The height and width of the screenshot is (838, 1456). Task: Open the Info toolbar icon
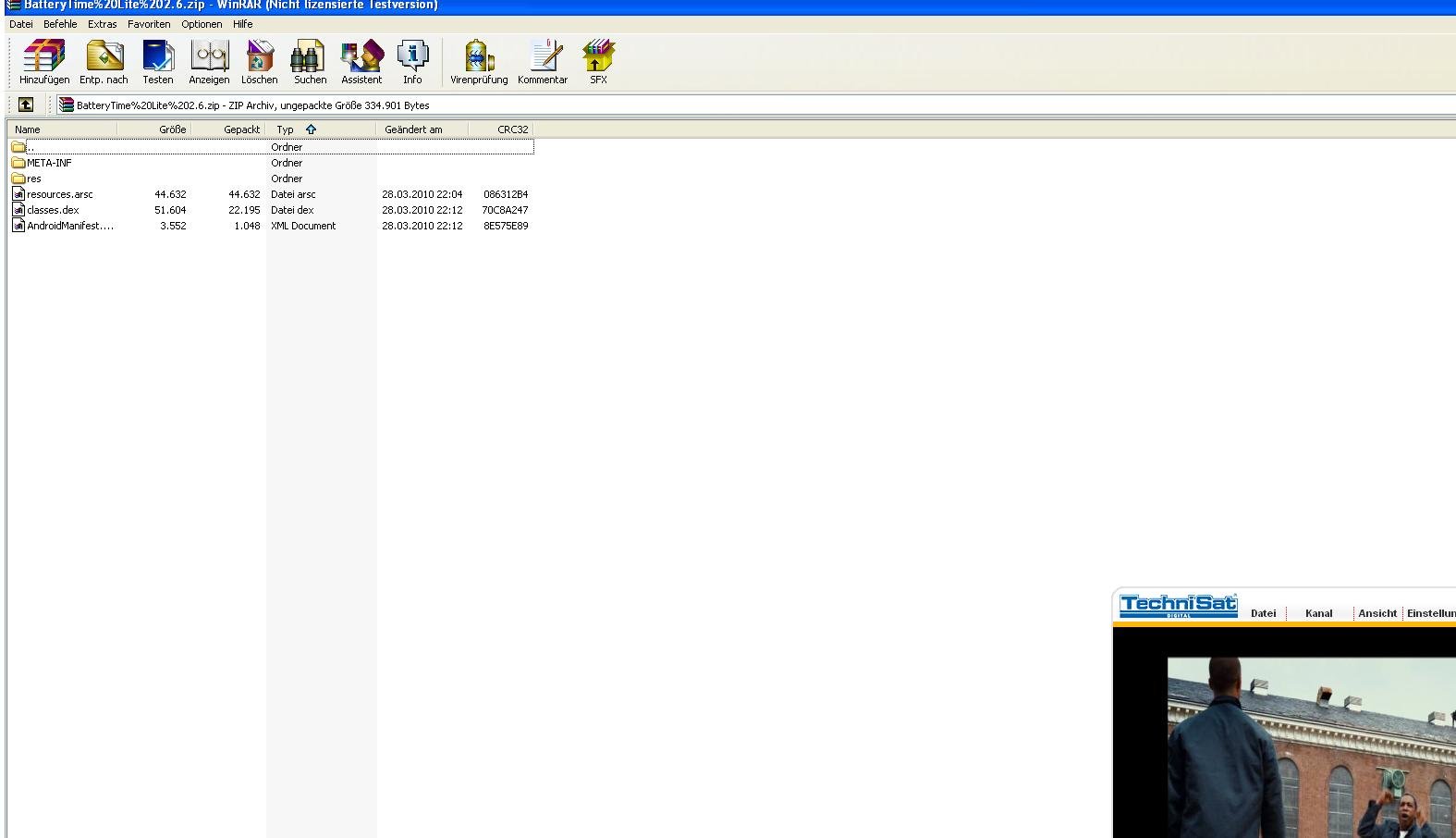tap(412, 56)
